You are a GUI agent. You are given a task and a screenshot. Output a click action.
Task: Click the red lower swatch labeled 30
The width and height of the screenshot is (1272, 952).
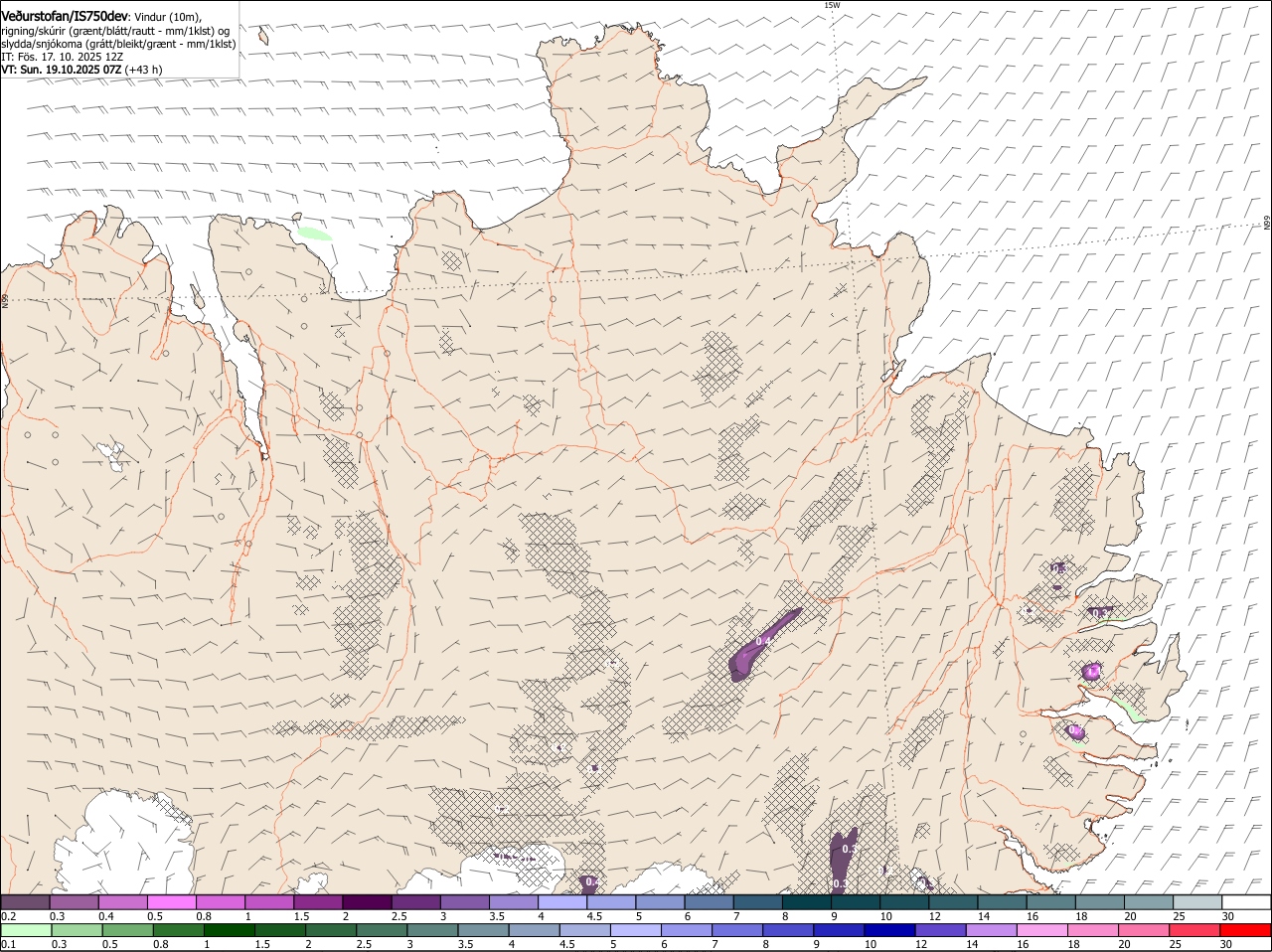(1244, 930)
